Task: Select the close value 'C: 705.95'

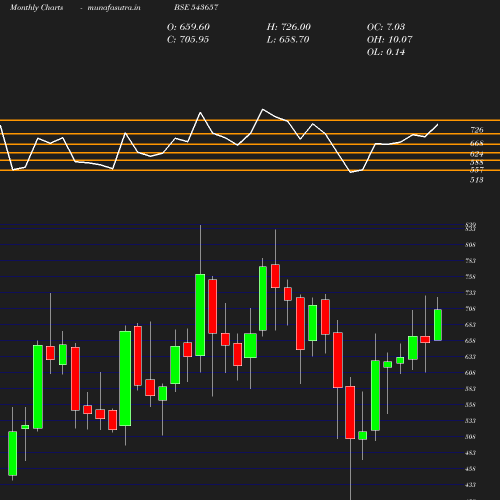Action: pyautogui.click(x=188, y=40)
